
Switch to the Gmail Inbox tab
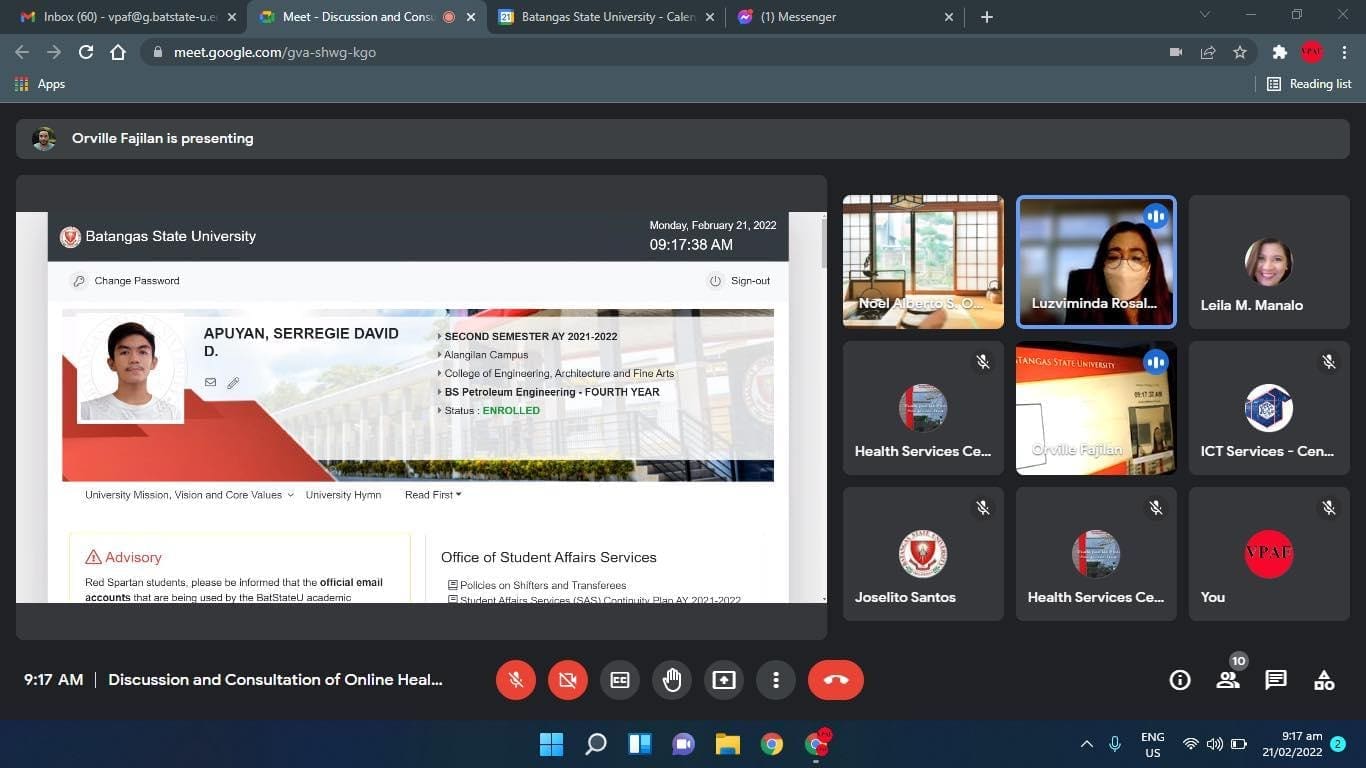pyautogui.click(x=126, y=17)
